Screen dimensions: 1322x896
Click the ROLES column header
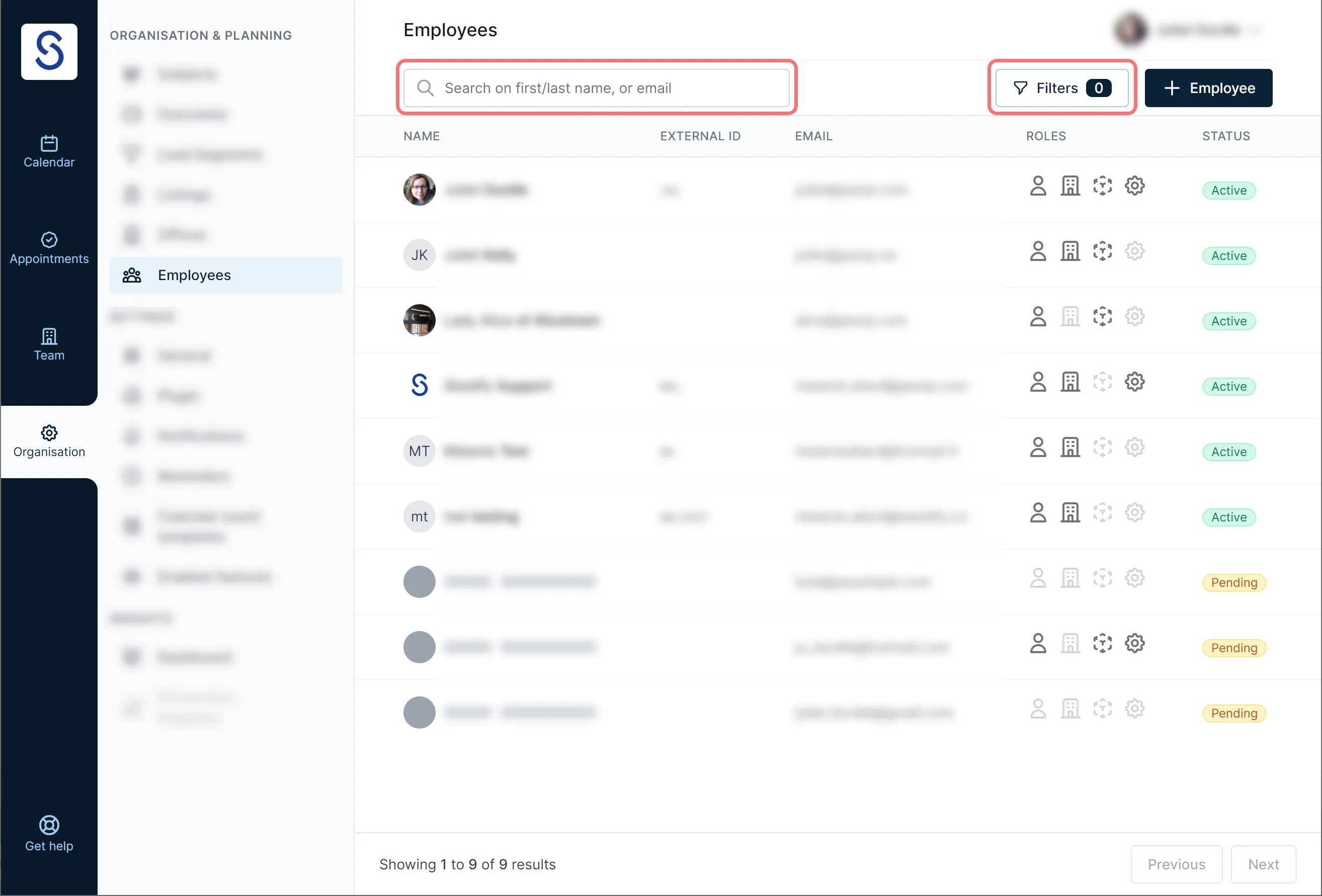pyautogui.click(x=1045, y=136)
